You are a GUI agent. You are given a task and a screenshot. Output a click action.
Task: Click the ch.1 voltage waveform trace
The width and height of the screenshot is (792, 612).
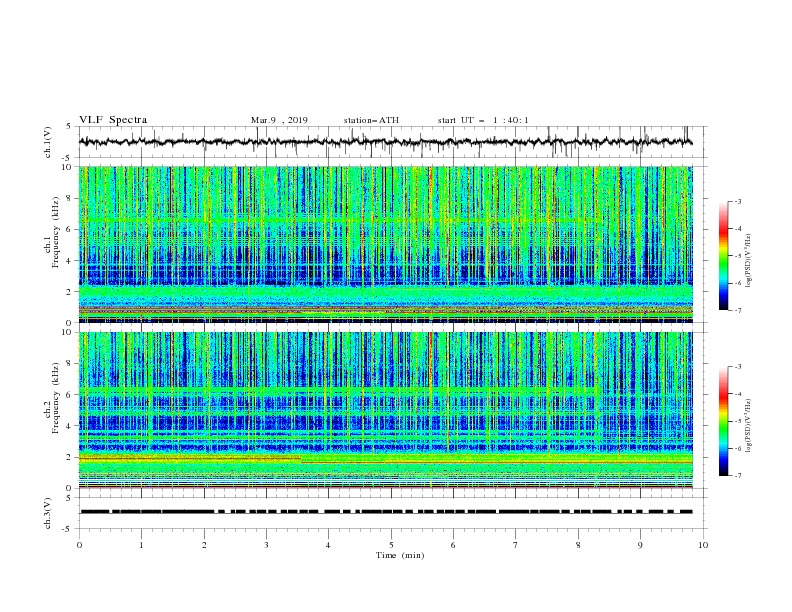coord(385,142)
